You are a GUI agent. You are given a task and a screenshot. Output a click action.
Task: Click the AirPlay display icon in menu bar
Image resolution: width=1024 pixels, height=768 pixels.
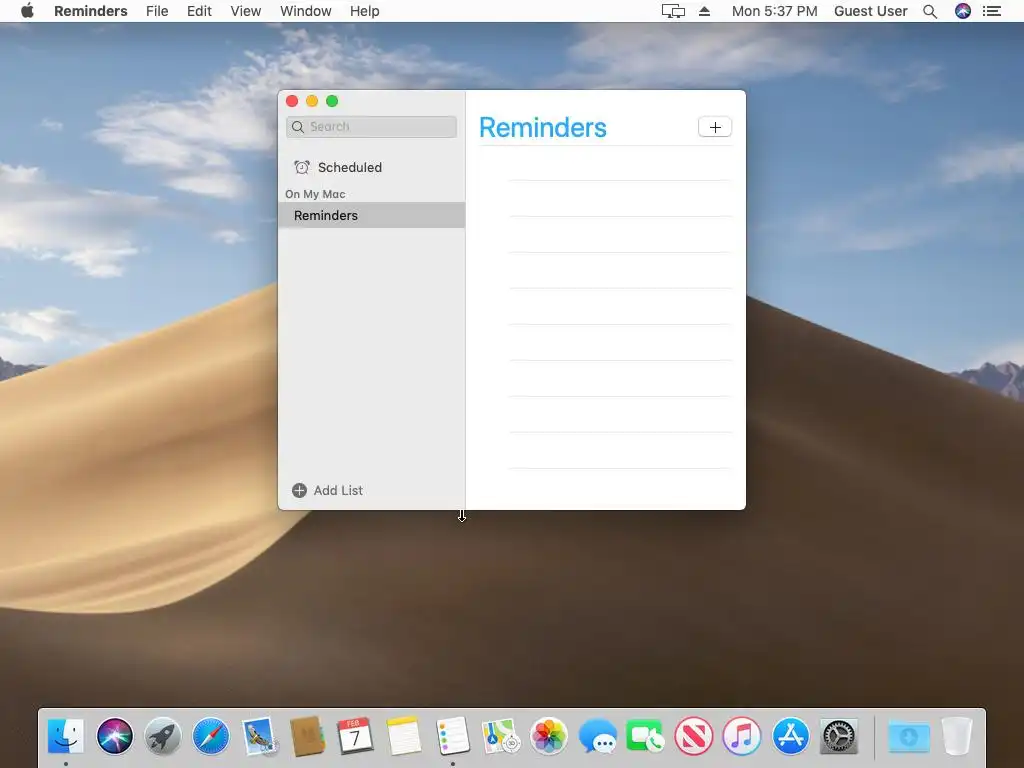click(x=673, y=11)
